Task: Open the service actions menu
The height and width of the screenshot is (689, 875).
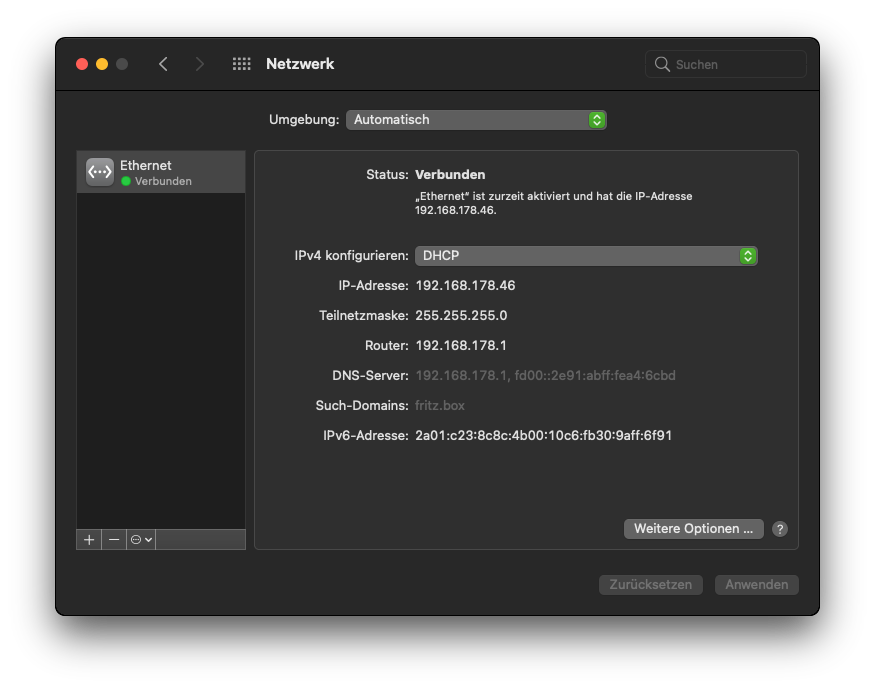Action: (x=141, y=539)
